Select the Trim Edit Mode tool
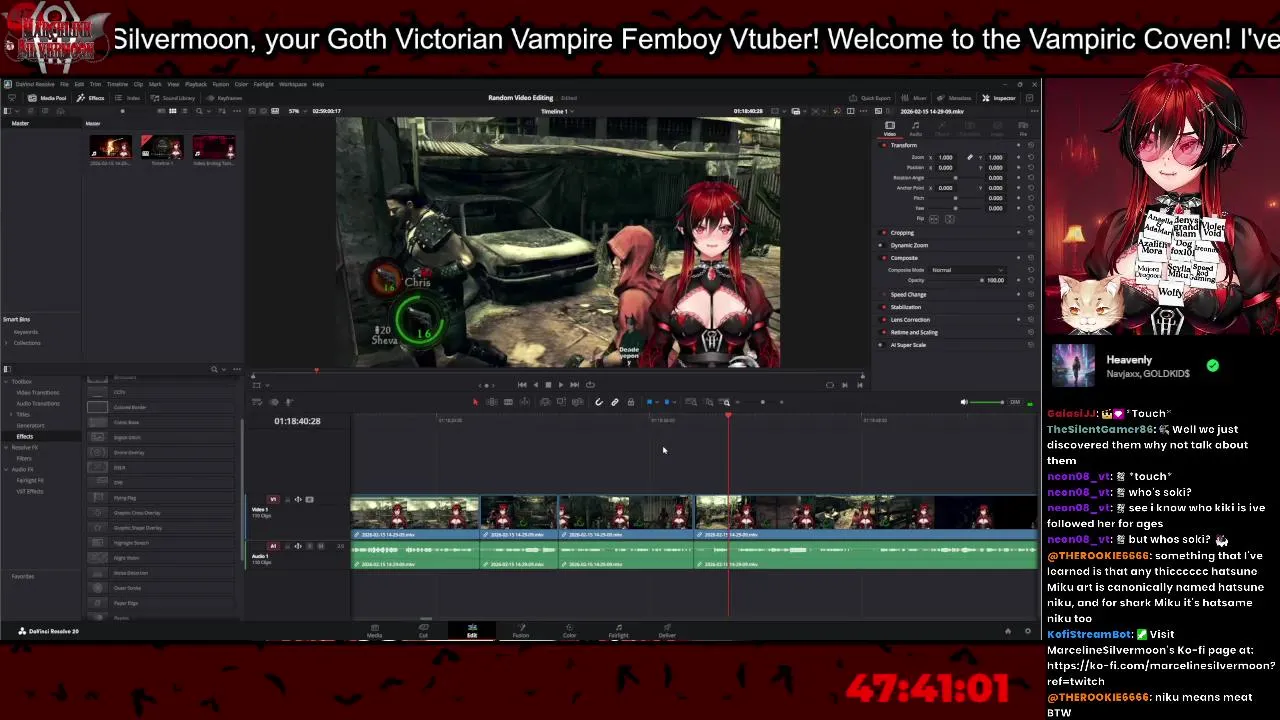Screen dimensions: 1280x720 pos(492,402)
